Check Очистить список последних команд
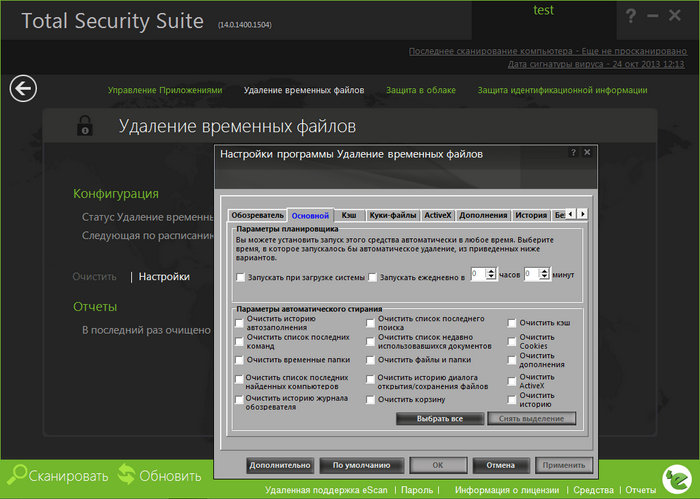The image size is (700, 499). coord(239,341)
